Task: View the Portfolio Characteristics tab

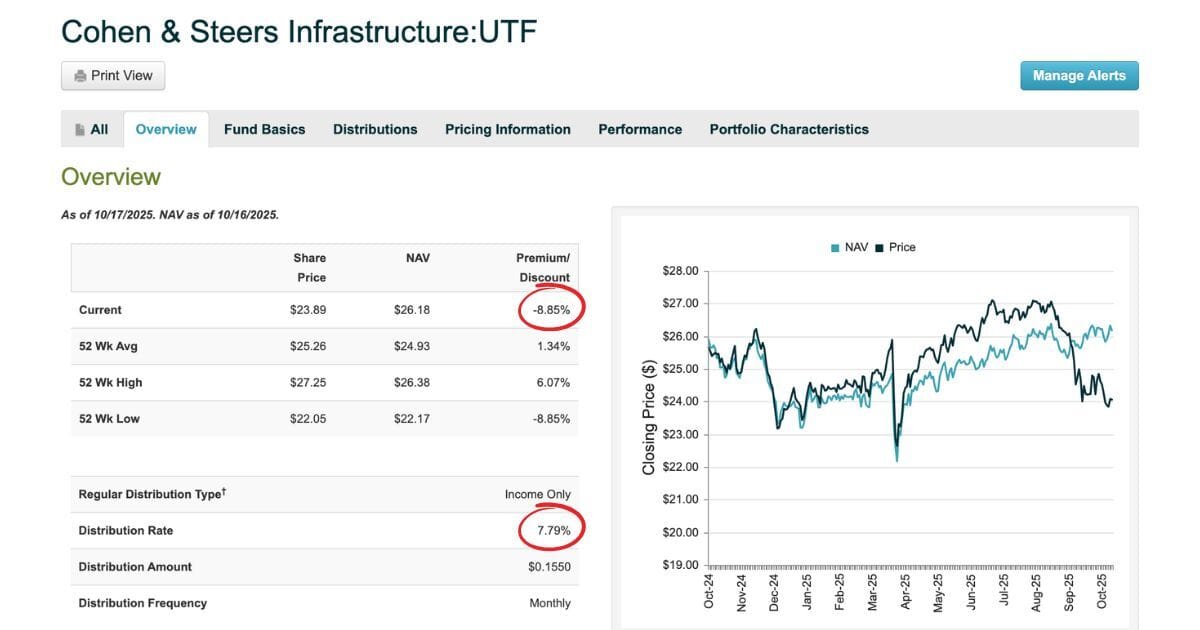Action: tap(789, 129)
